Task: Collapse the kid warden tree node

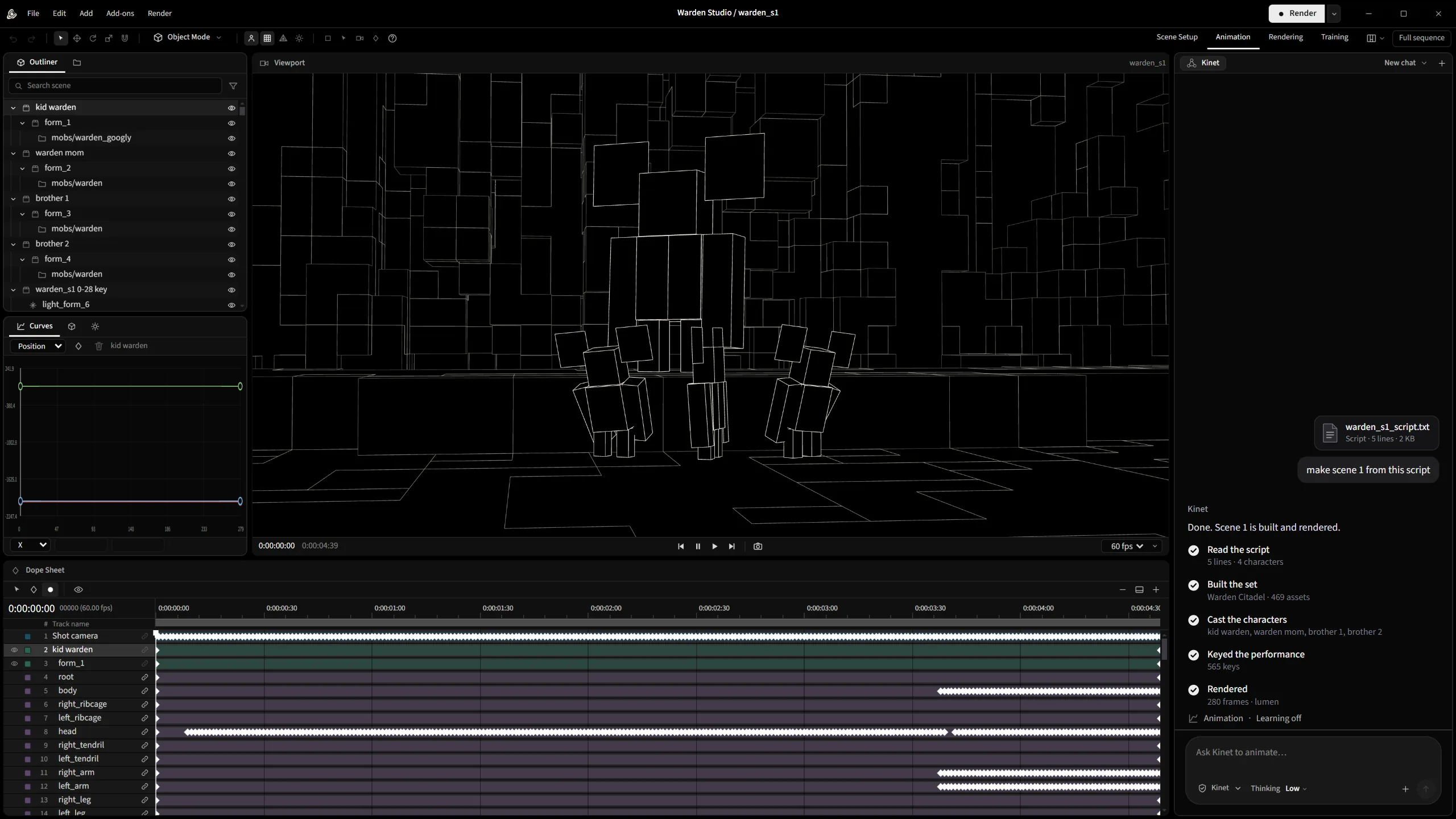Action: pos(13,107)
